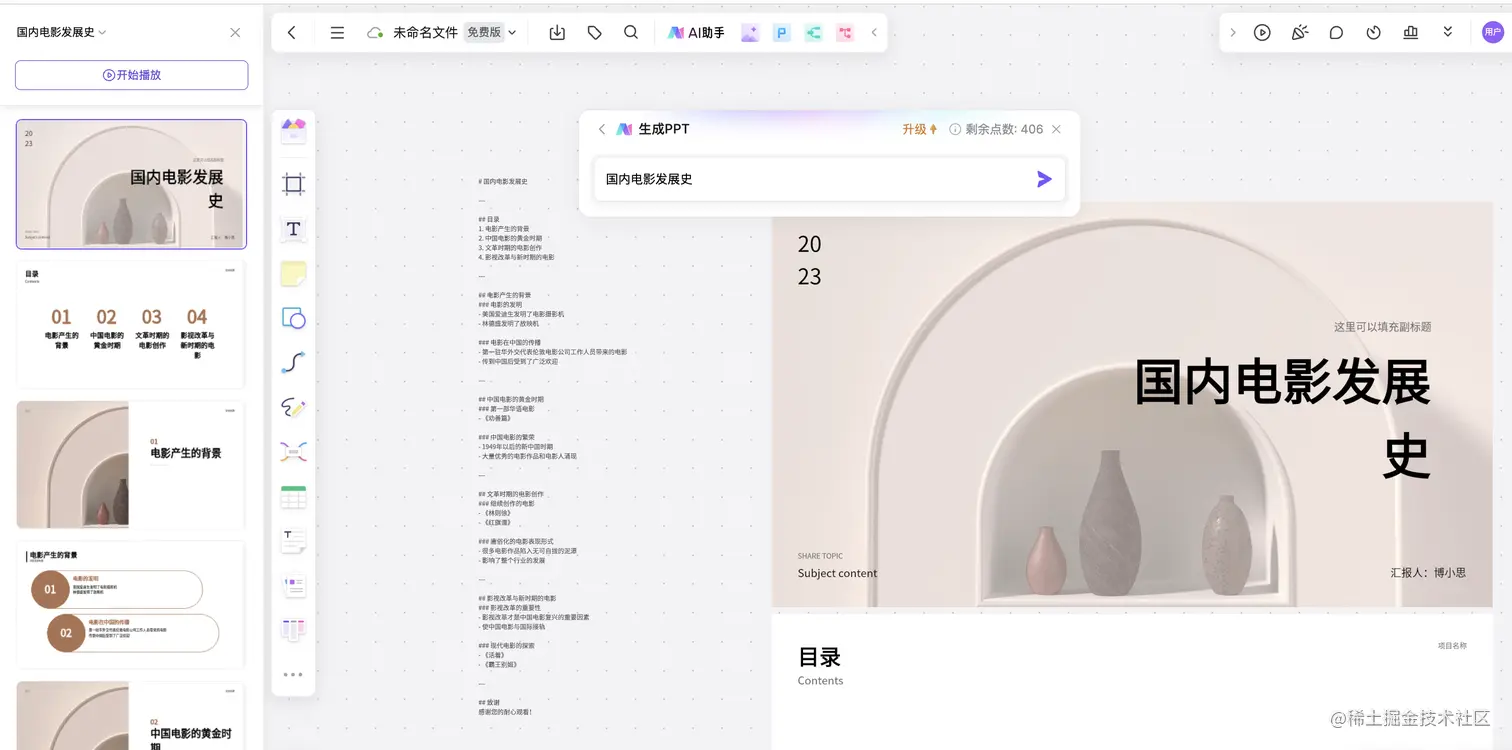The image size is (1512, 750).
Task: Go back with the top toolbar arrow
Action: coord(292,32)
